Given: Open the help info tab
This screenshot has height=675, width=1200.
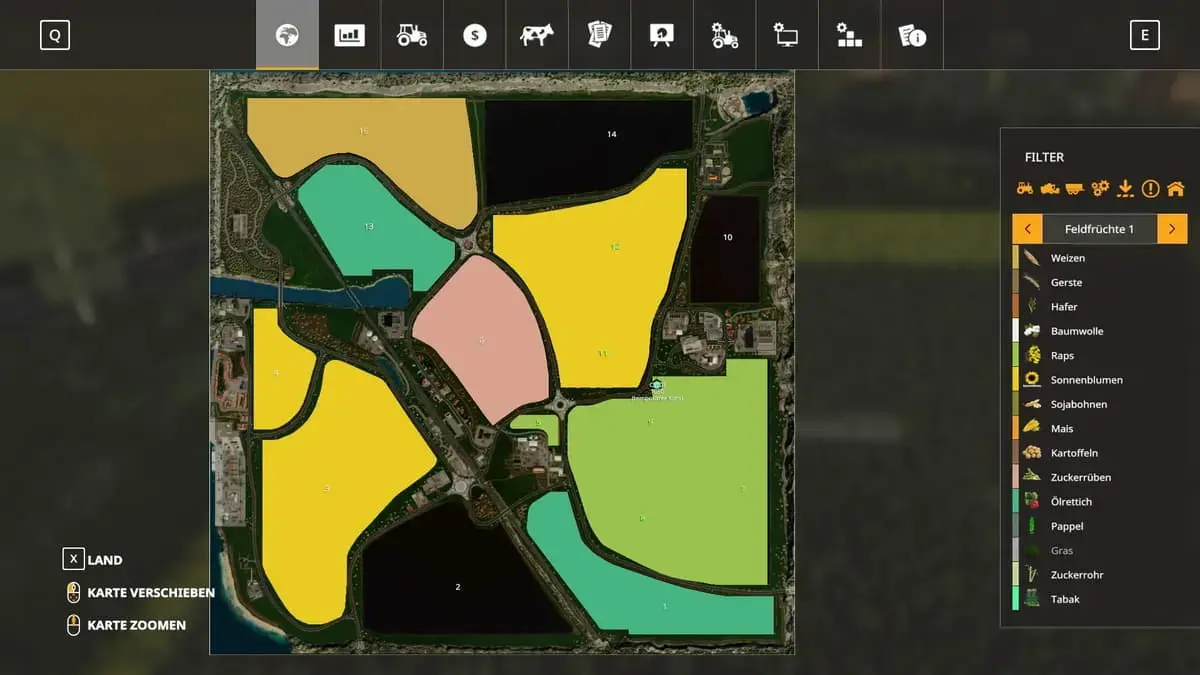Looking at the screenshot, I should pyautogui.click(x=911, y=35).
